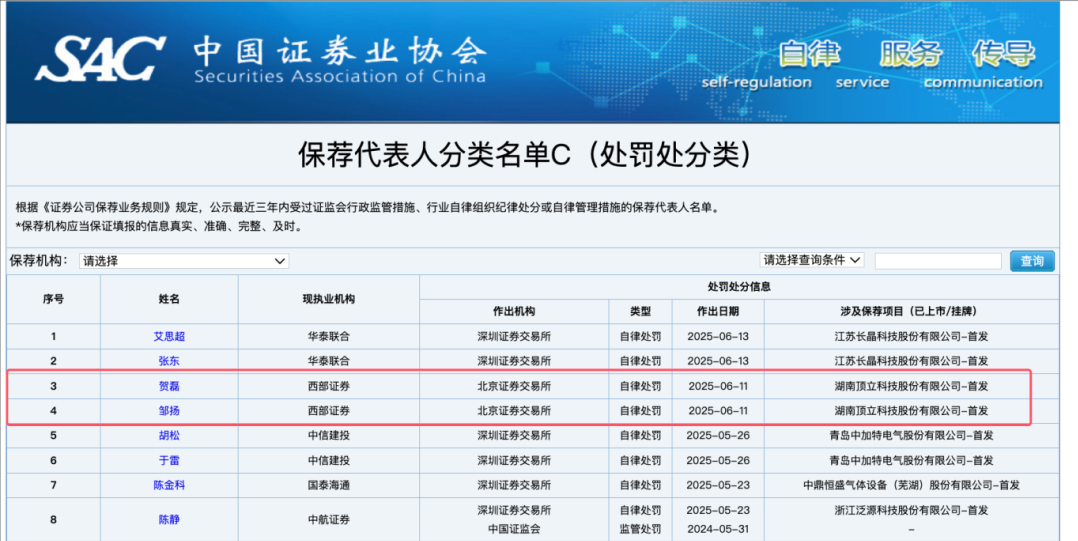Open the 陈金科 name link
The height and width of the screenshot is (541, 1078).
169,485
